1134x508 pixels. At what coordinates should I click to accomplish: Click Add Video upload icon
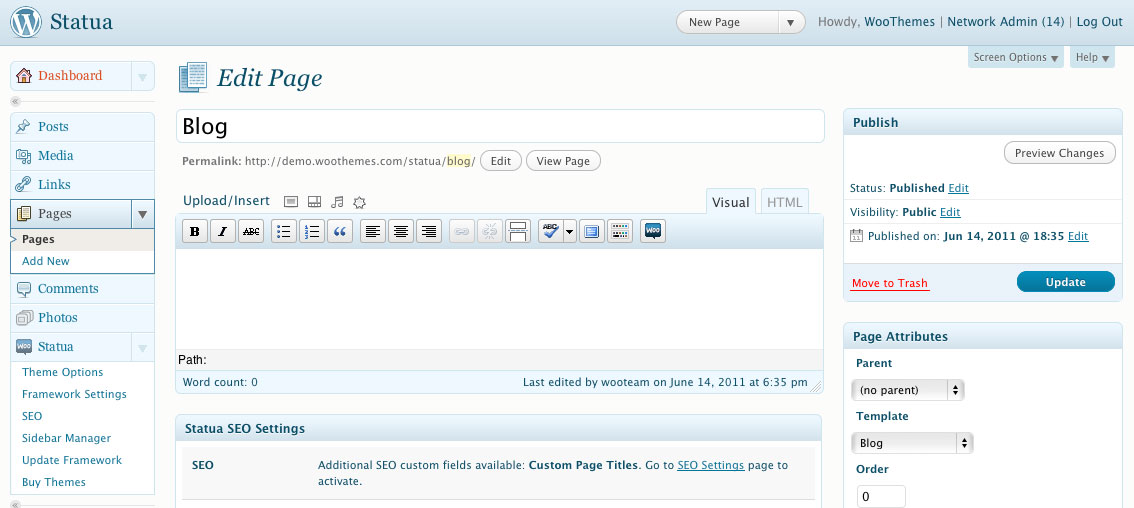[314, 202]
